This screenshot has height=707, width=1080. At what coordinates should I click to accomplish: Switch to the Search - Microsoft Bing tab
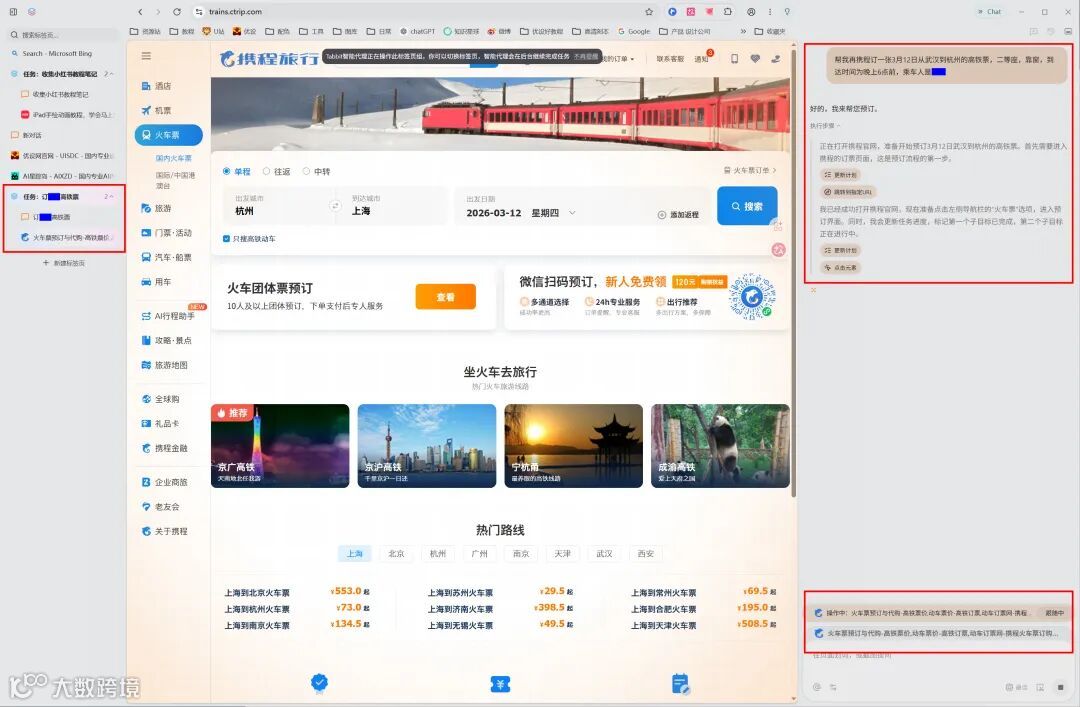tap(56, 54)
